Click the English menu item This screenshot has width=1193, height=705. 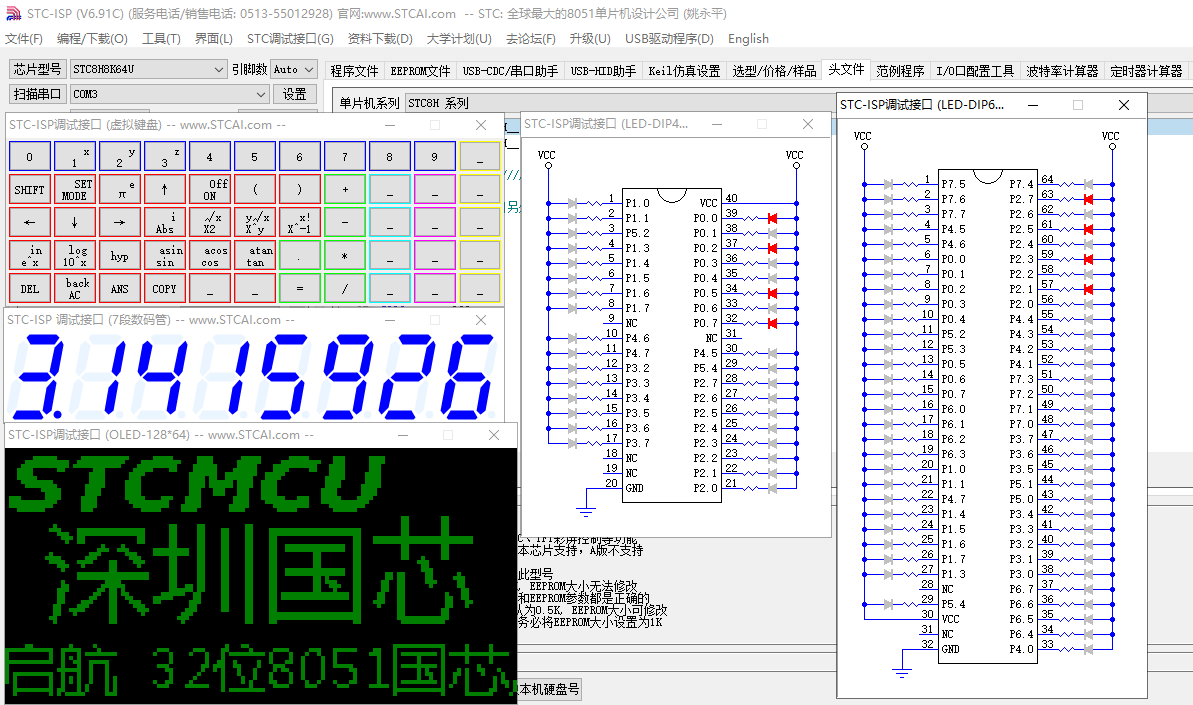[x=748, y=39]
